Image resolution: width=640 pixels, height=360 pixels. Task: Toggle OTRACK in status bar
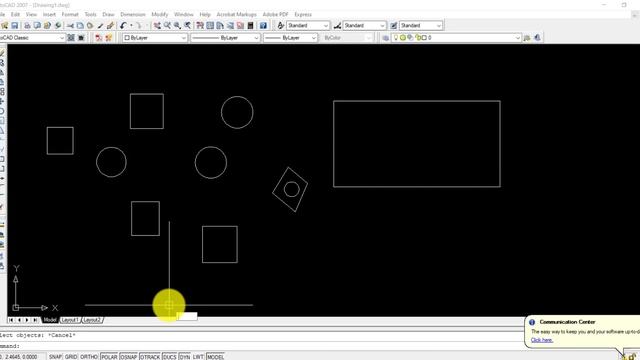[x=150, y=357]
